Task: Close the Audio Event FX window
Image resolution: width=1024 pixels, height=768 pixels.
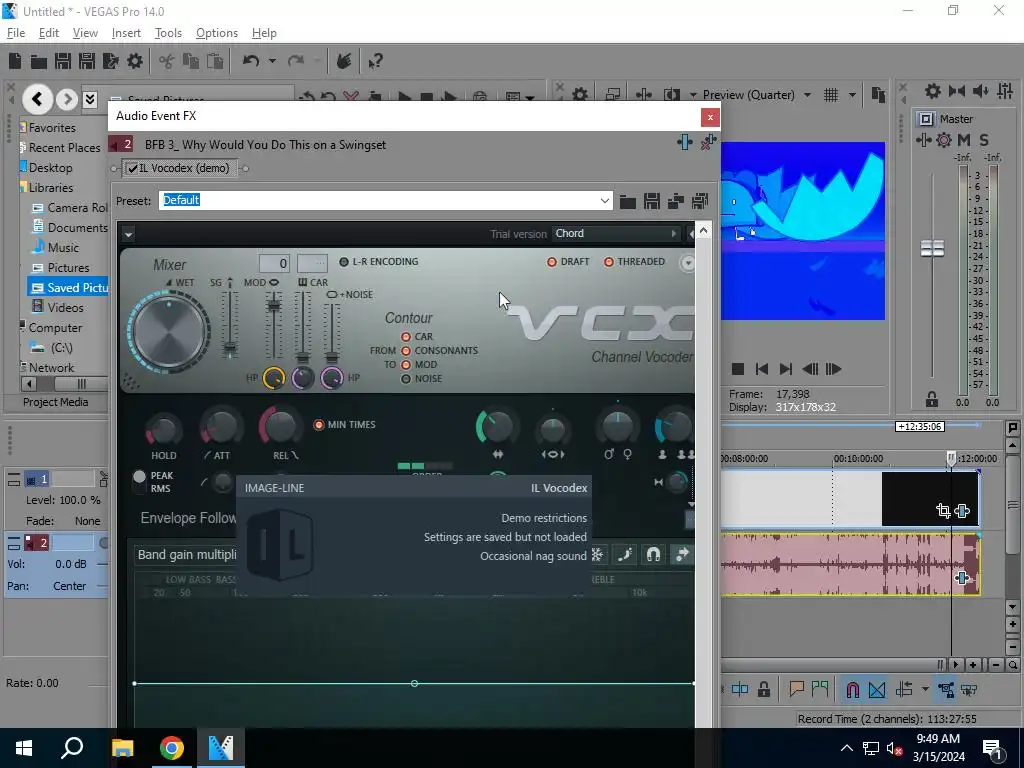Action: (710, 118)
